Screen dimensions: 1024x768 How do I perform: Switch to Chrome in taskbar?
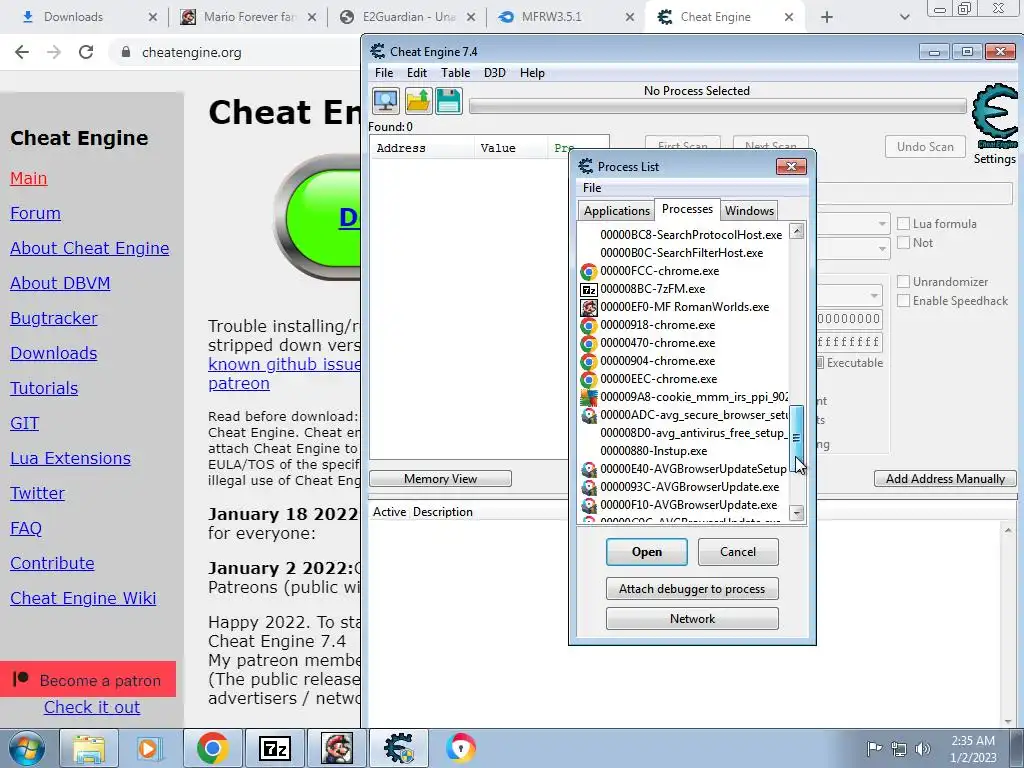coord(212,748)
